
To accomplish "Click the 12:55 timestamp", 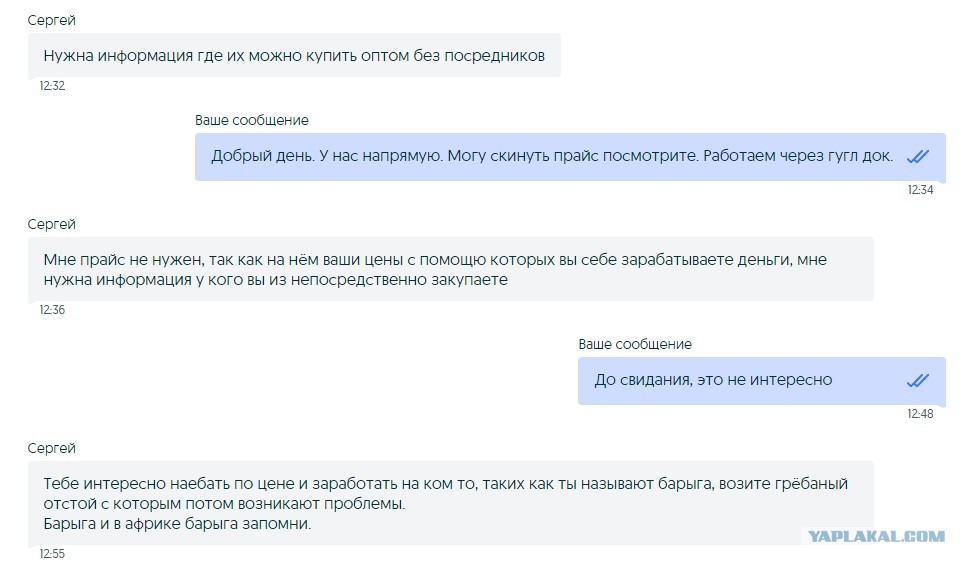I will (x=52, y=554).
